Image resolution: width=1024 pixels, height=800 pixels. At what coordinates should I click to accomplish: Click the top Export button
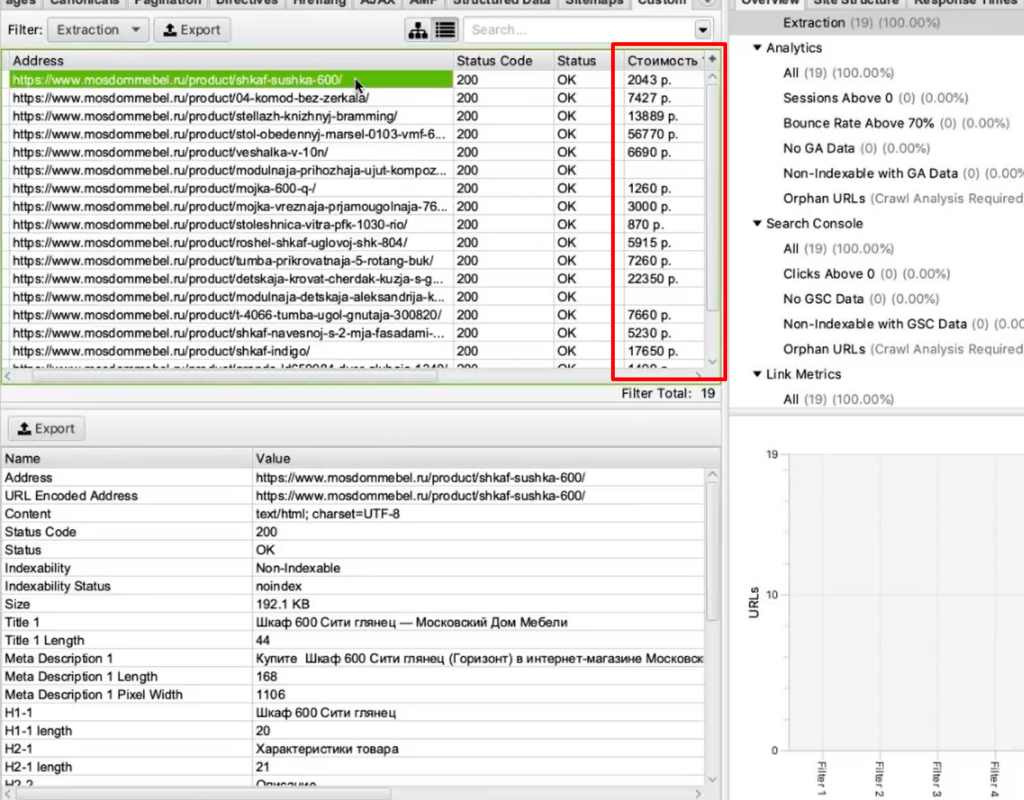(x=192, y=30)
